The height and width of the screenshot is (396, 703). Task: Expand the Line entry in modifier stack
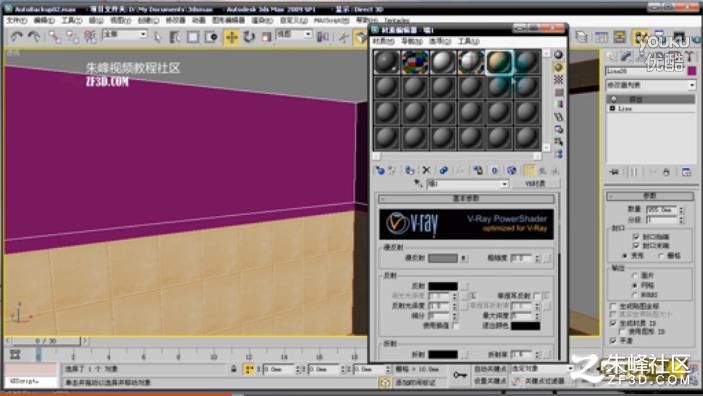pyautogui.click(x=612, y=109)
